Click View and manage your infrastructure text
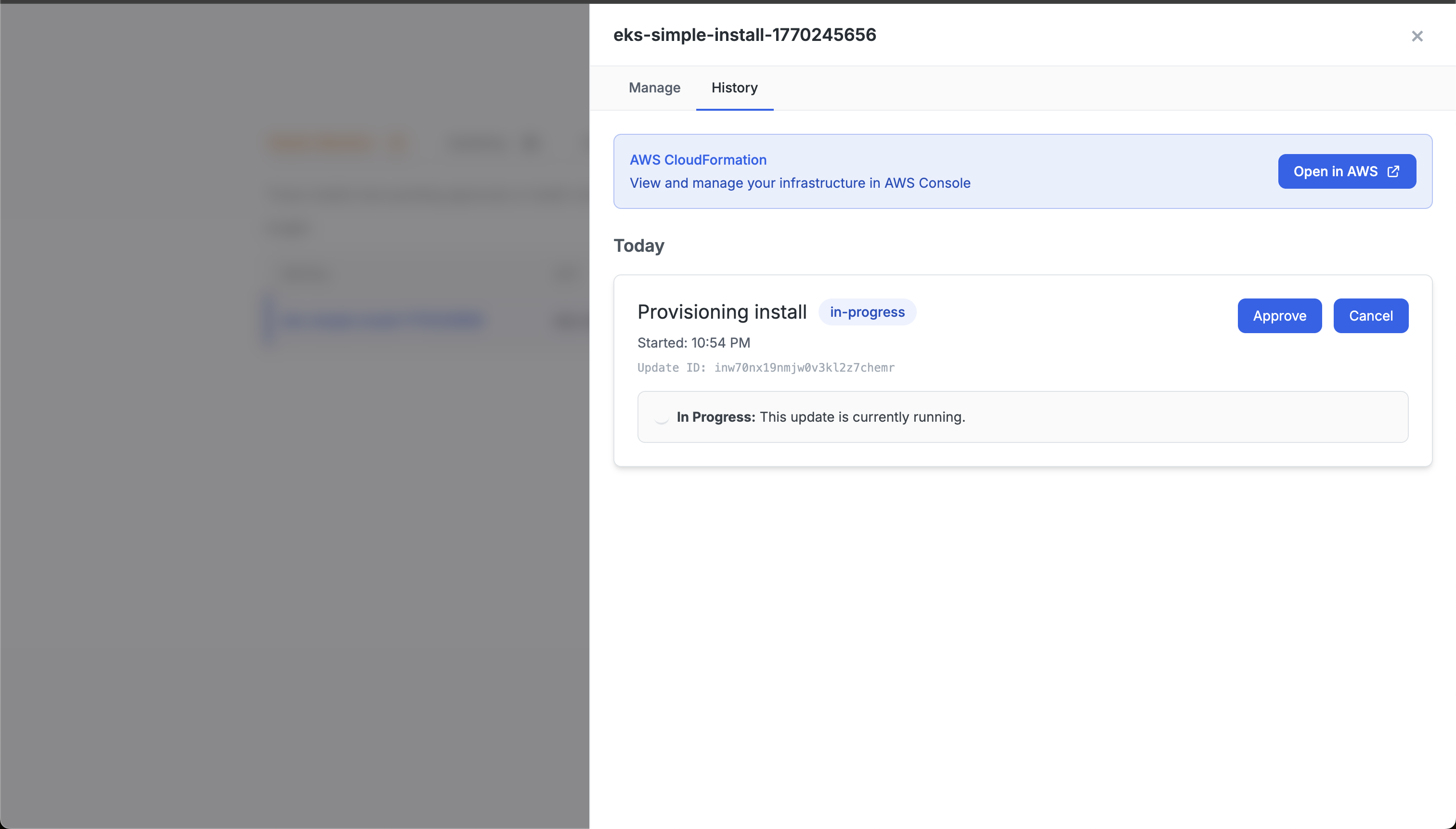This screenshot has height=829, width=1456. click(799, 183)
